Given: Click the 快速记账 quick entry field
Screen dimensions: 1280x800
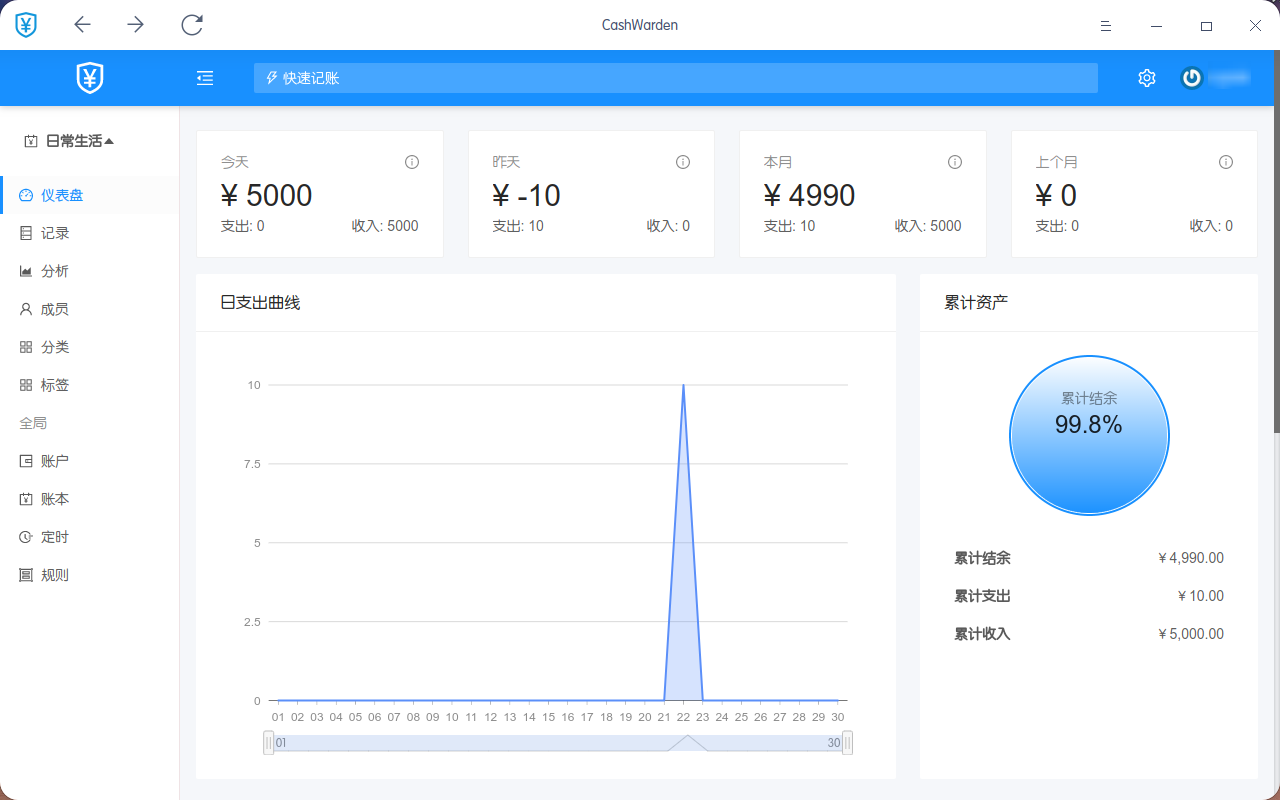Looking at the screenshot, I should (x=675, y=78).
